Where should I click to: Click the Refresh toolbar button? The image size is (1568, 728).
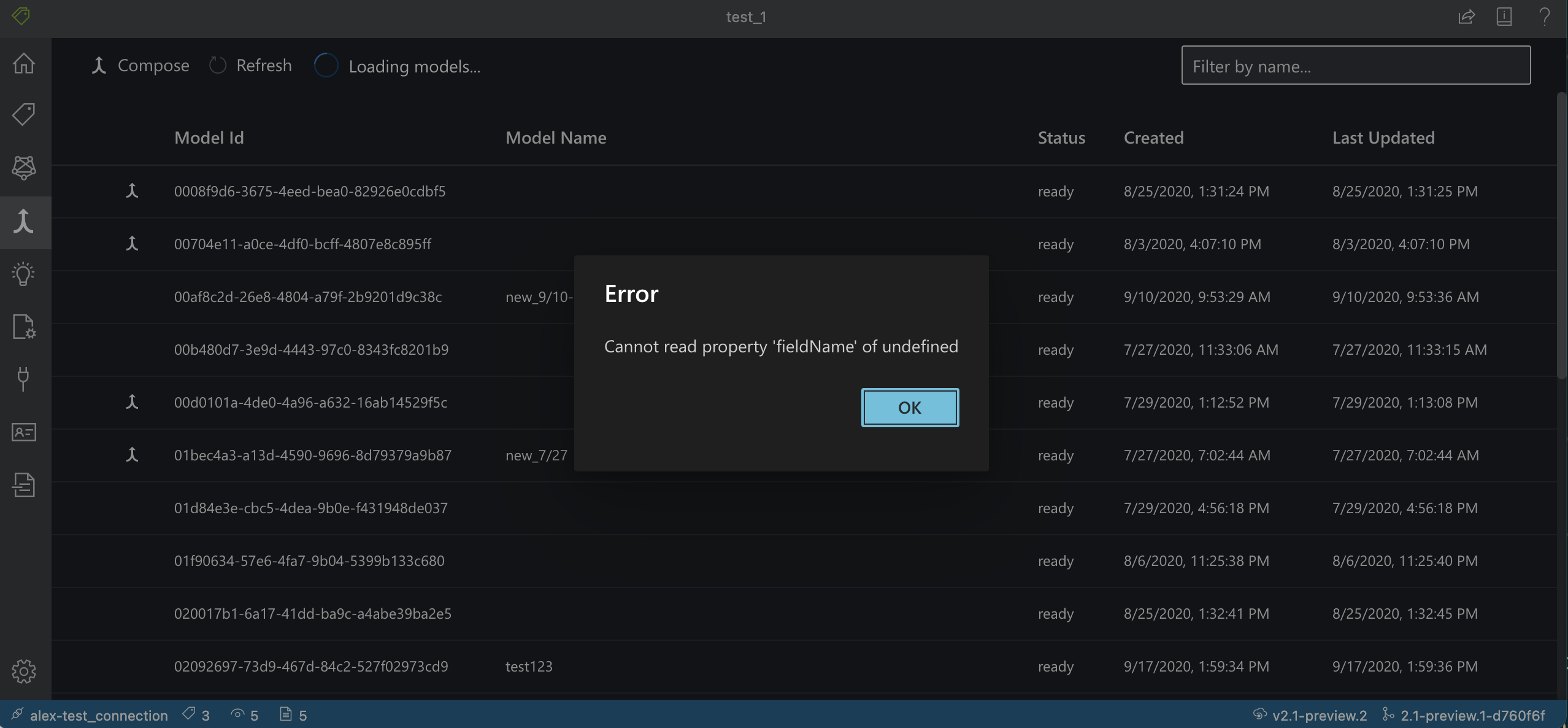pos(250,66)
